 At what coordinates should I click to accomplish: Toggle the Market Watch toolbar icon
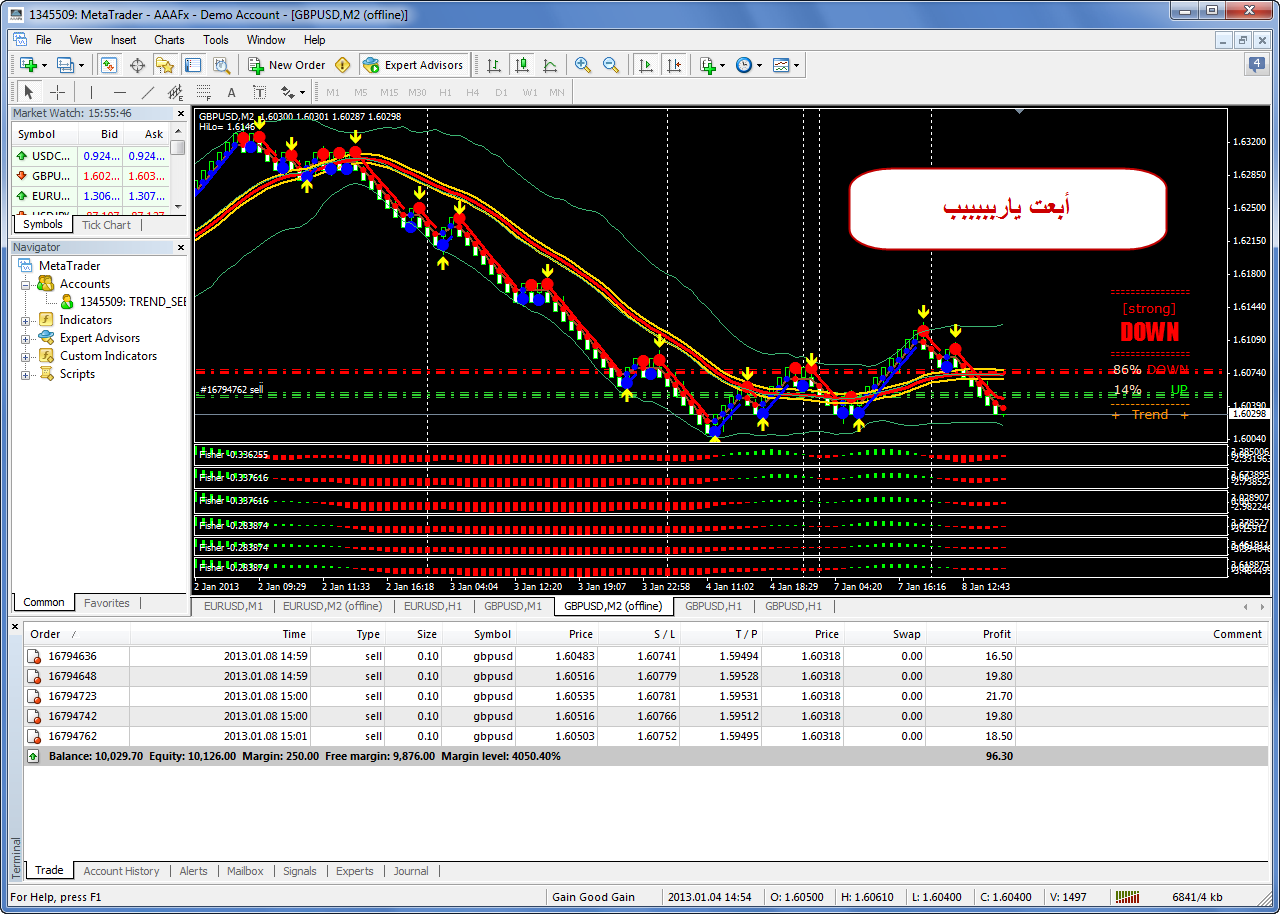(x=108, y=65)
